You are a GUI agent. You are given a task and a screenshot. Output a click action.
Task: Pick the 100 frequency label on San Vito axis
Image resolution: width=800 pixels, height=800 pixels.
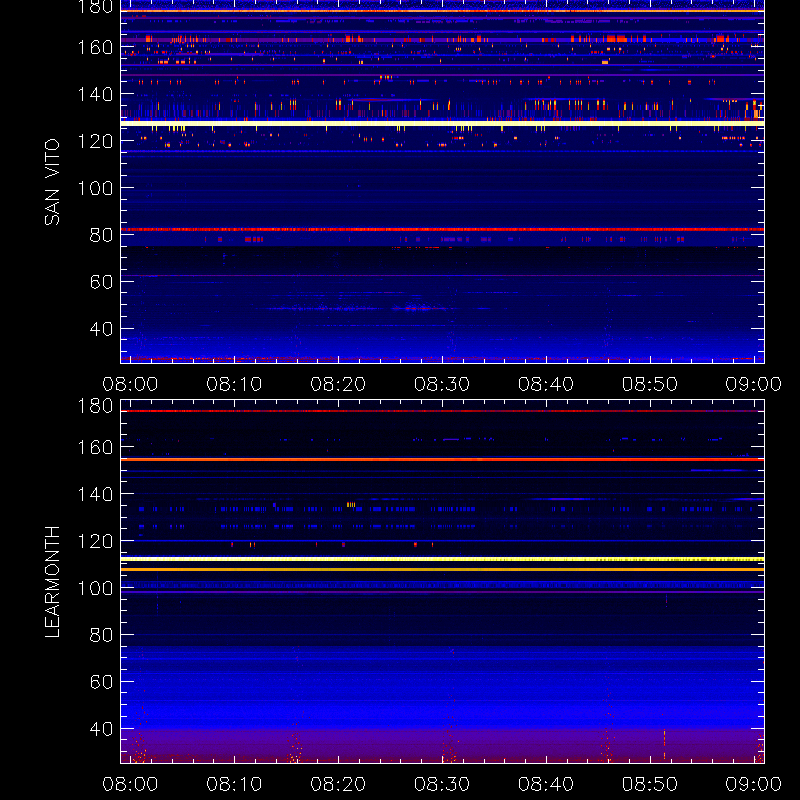pyautogui.click(x=95, y=188)
